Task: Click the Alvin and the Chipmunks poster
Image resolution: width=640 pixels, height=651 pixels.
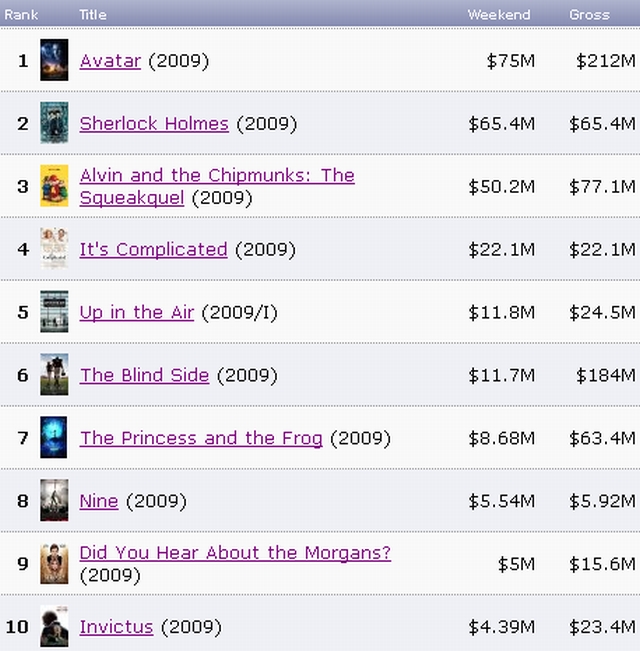Action: coord(54,186)
